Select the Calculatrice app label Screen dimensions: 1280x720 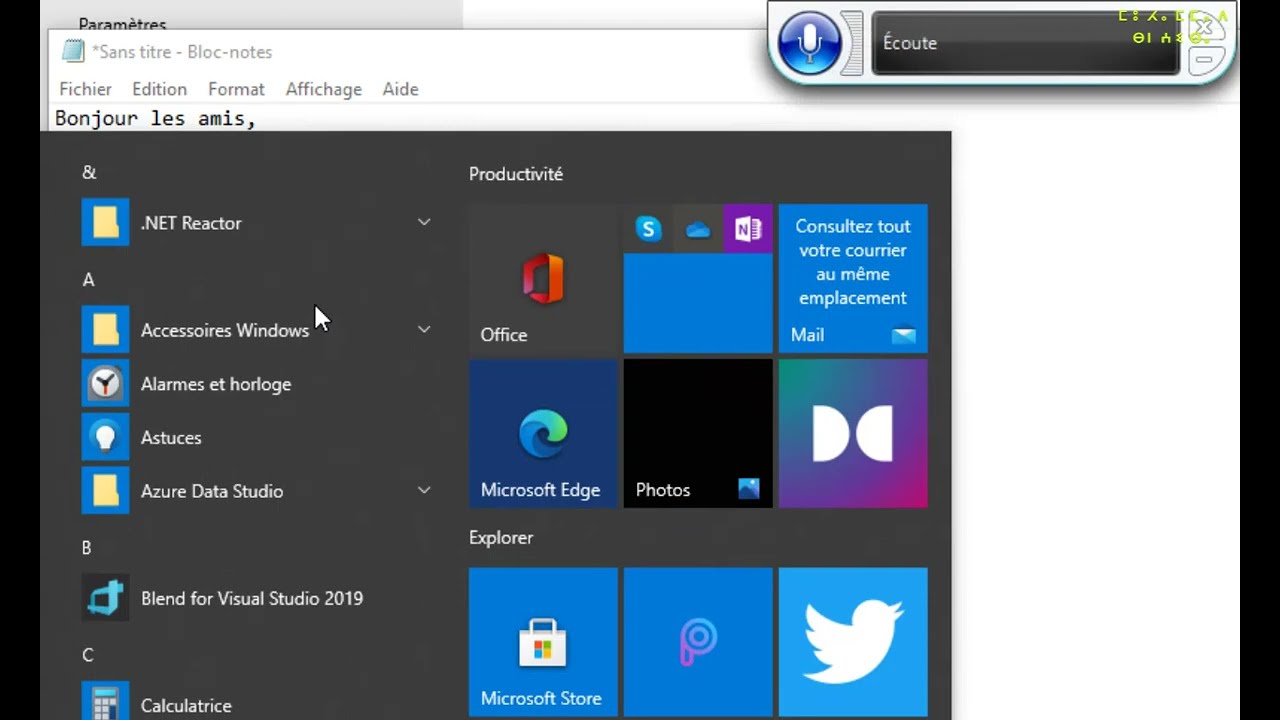click(x=186, y=706)
